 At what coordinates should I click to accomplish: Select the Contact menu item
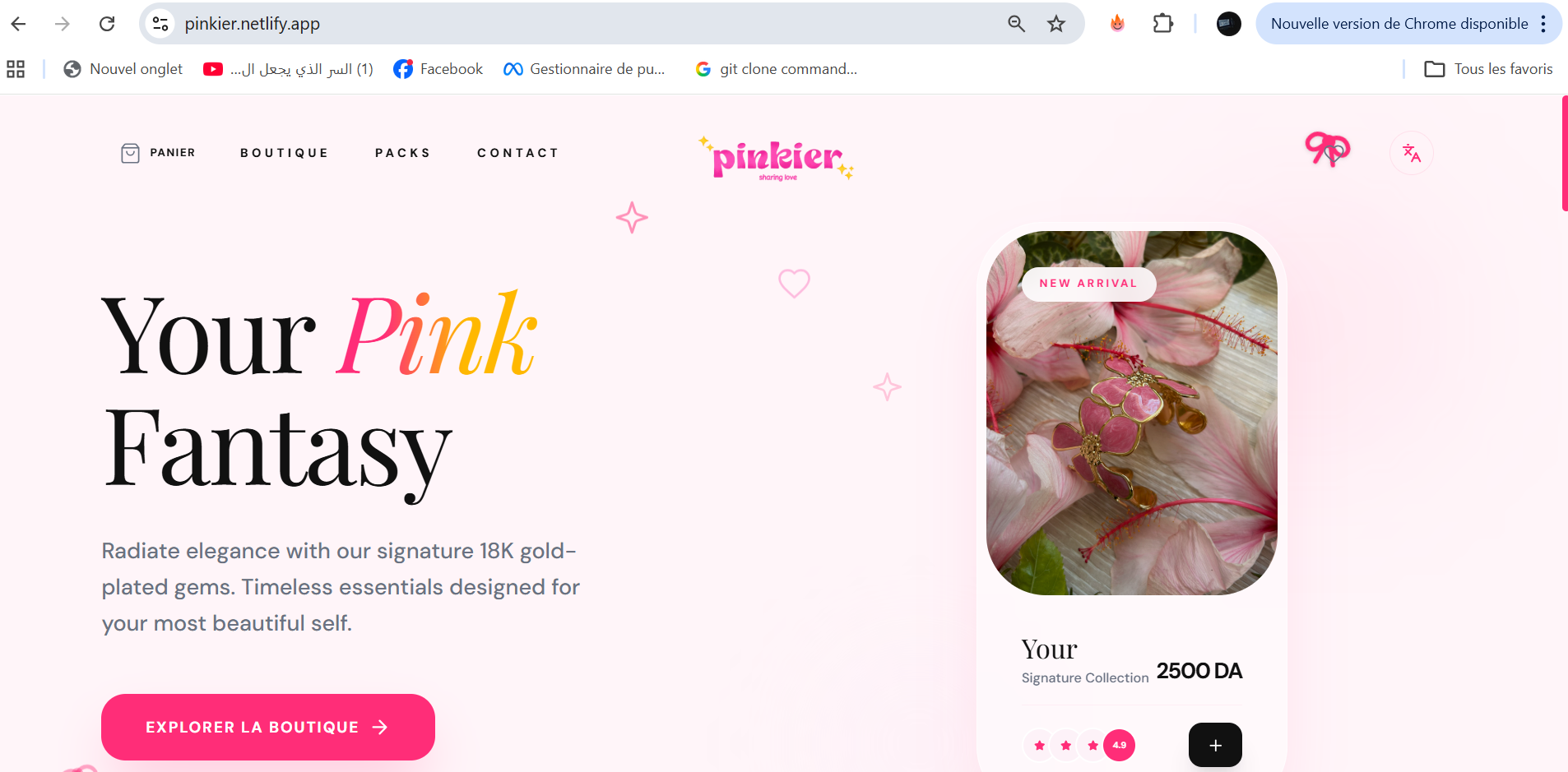518,153
